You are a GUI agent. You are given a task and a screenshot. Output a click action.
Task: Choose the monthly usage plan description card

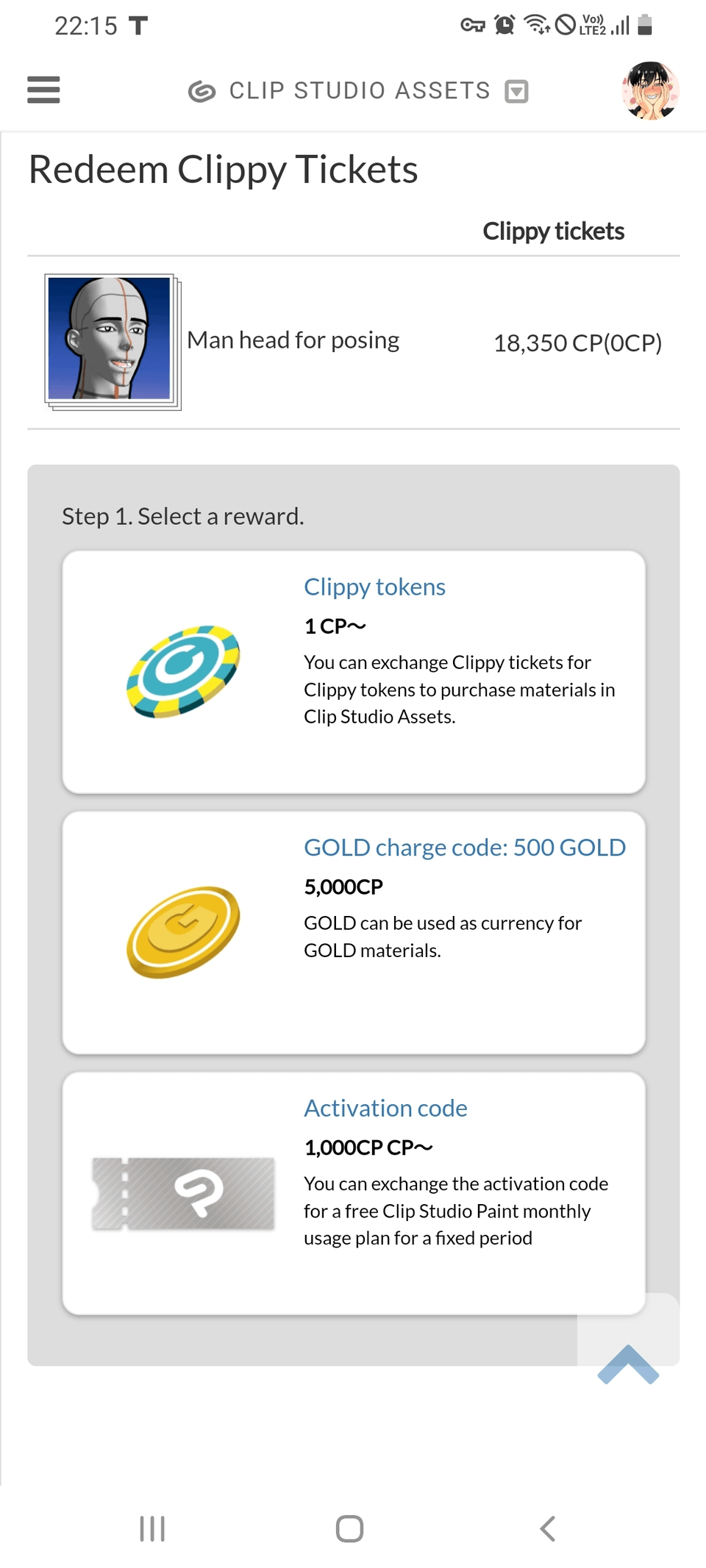coord(456,1211)
